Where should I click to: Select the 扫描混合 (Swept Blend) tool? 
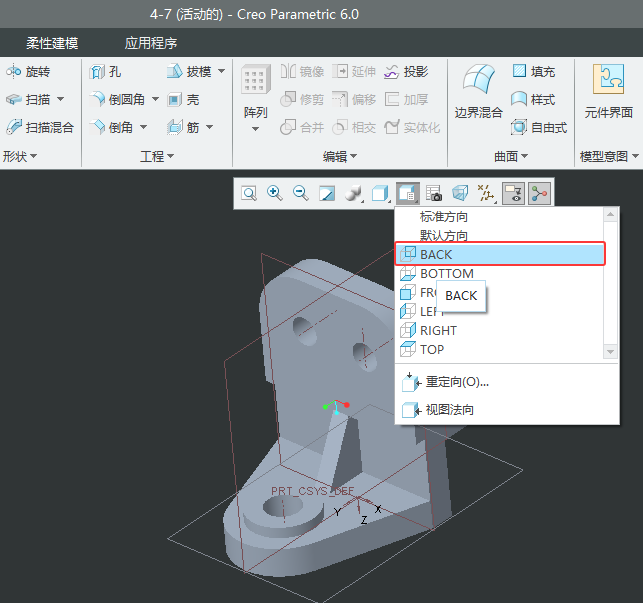tap(40, 127)
